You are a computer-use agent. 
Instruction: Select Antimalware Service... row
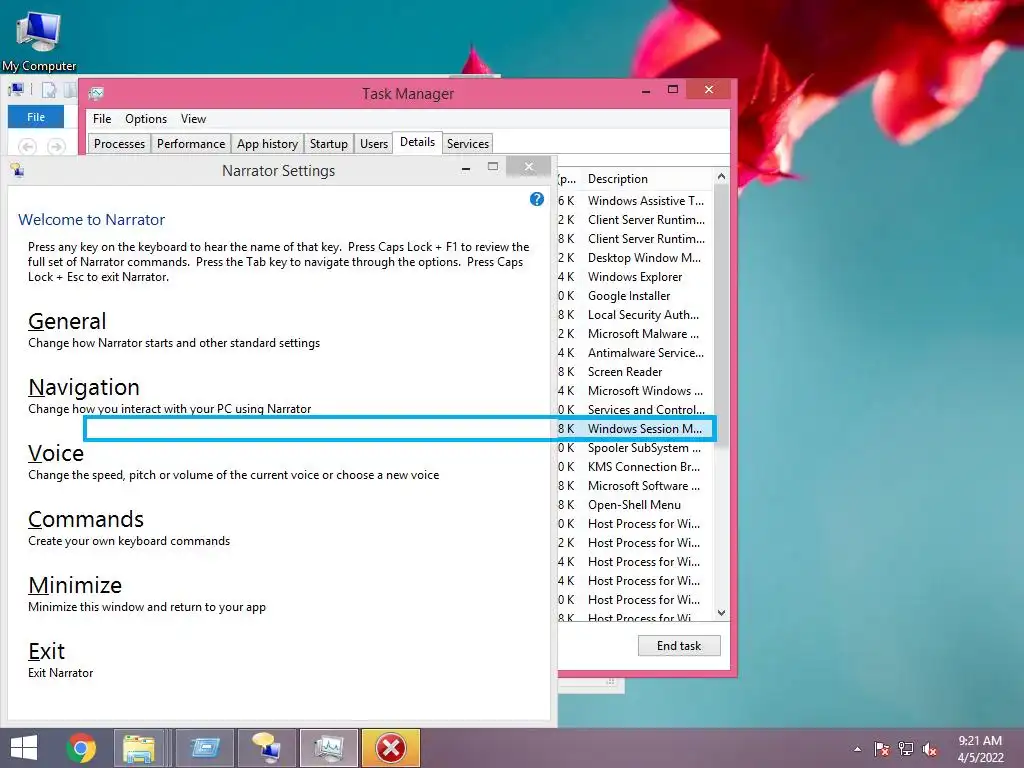click(x=635, y=353)
